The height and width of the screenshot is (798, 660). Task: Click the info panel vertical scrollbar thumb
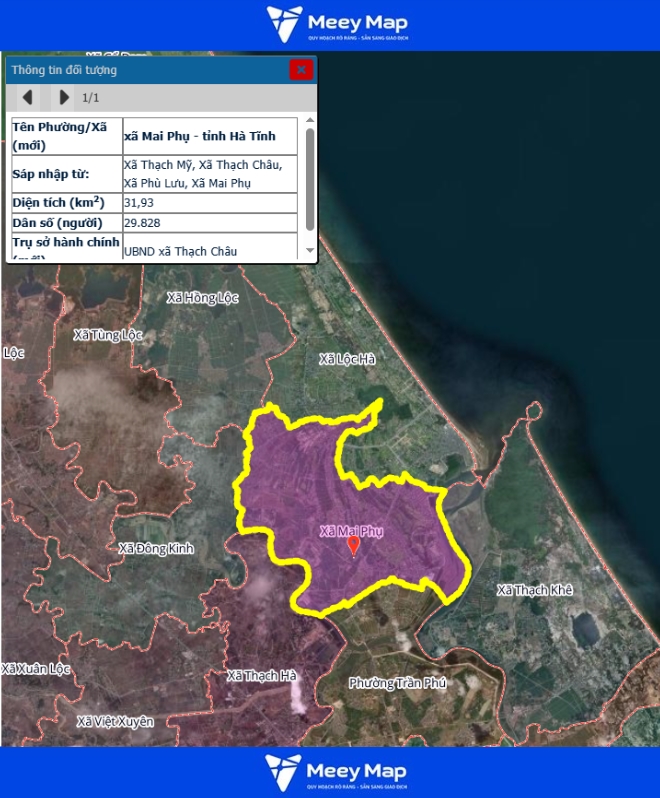coord(309,175)
